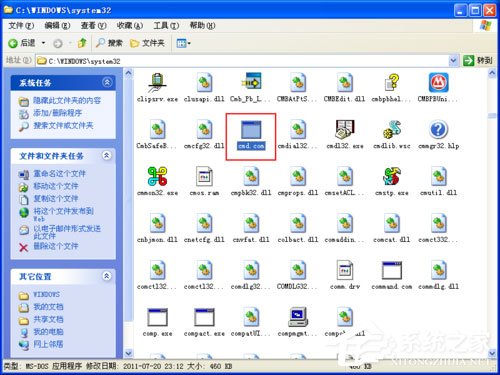
Task: Click 搜索文件或文件夹 link
Action: (x=63, y=126)
